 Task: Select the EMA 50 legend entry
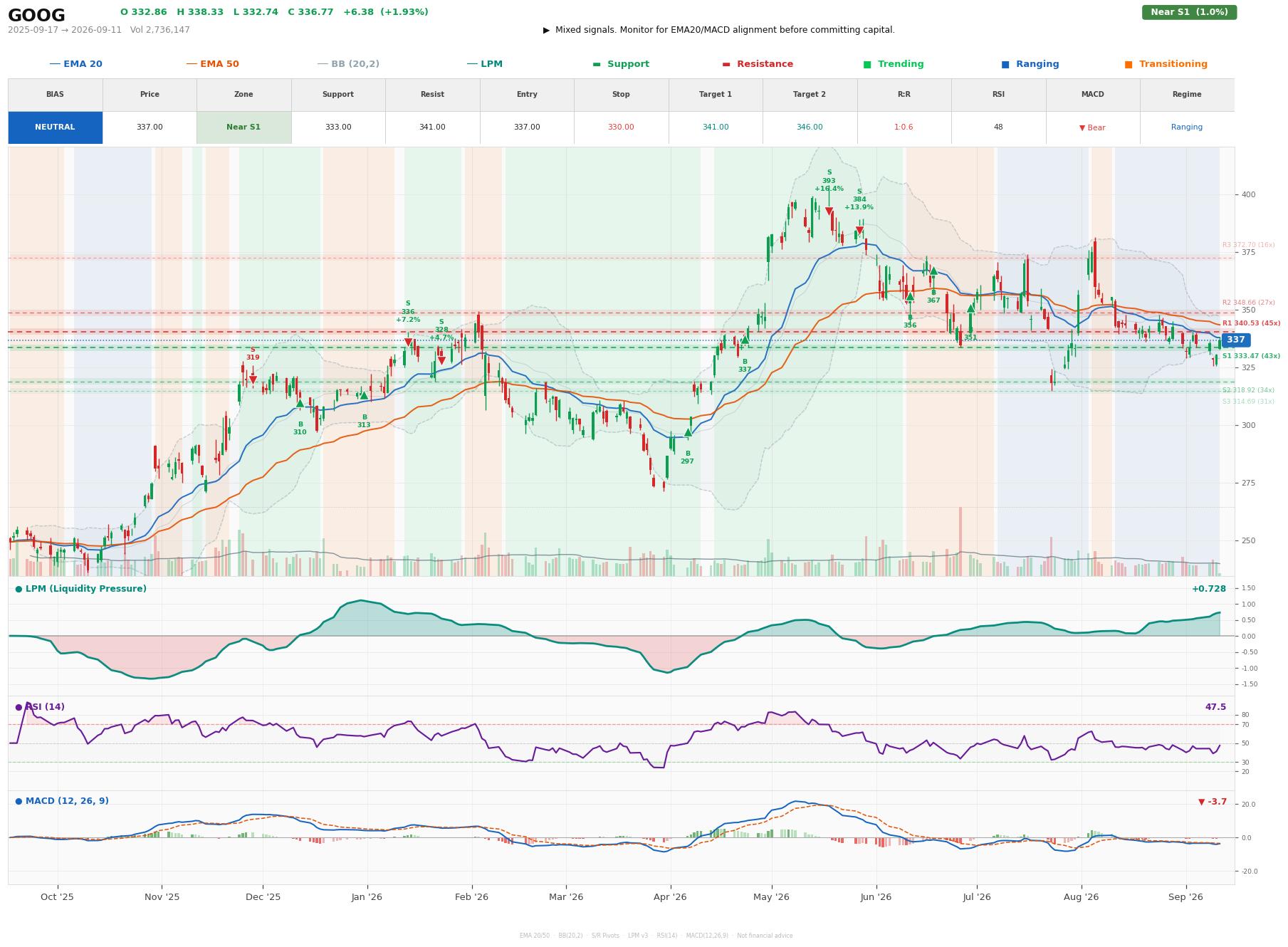pyautogui.click(x=212, y=64)
